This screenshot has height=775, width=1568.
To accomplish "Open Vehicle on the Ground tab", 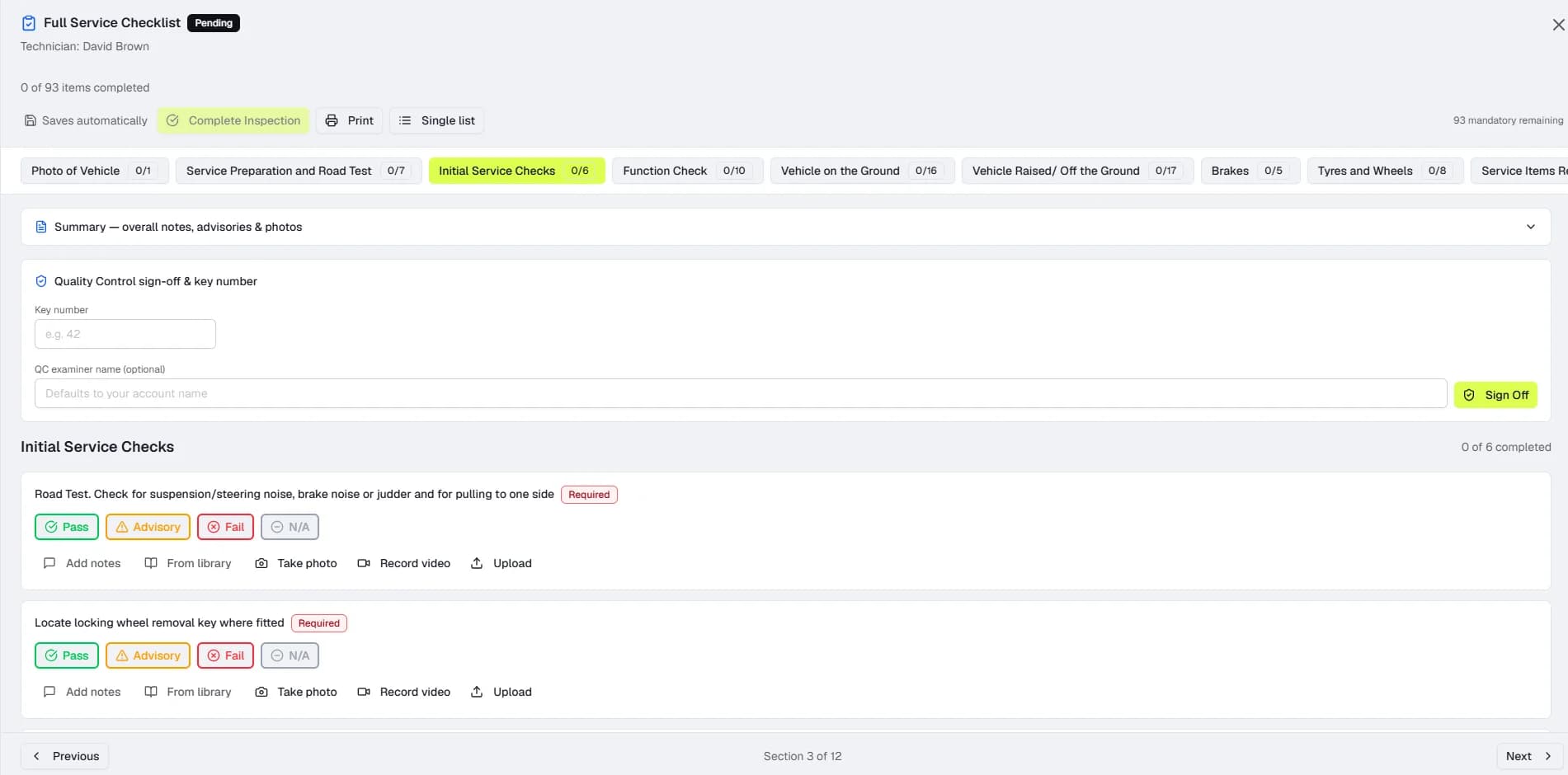I will coord(863,171).
